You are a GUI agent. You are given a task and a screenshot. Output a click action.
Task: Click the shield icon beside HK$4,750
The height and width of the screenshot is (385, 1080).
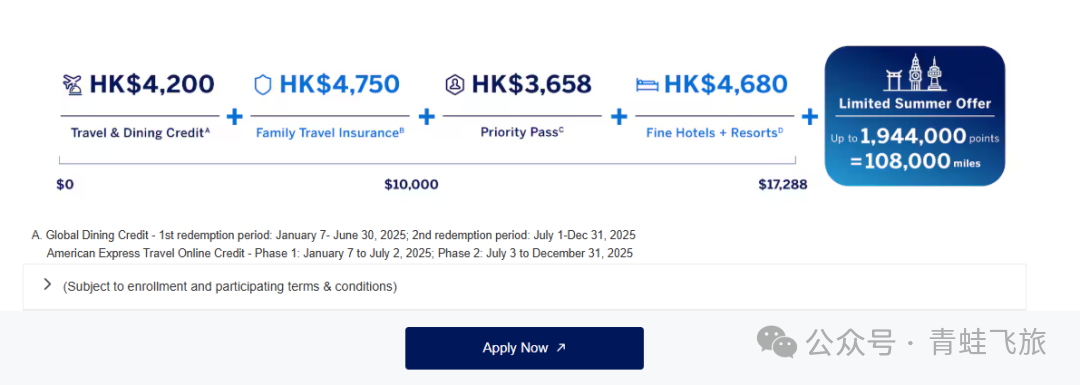[x=262, y=85]
